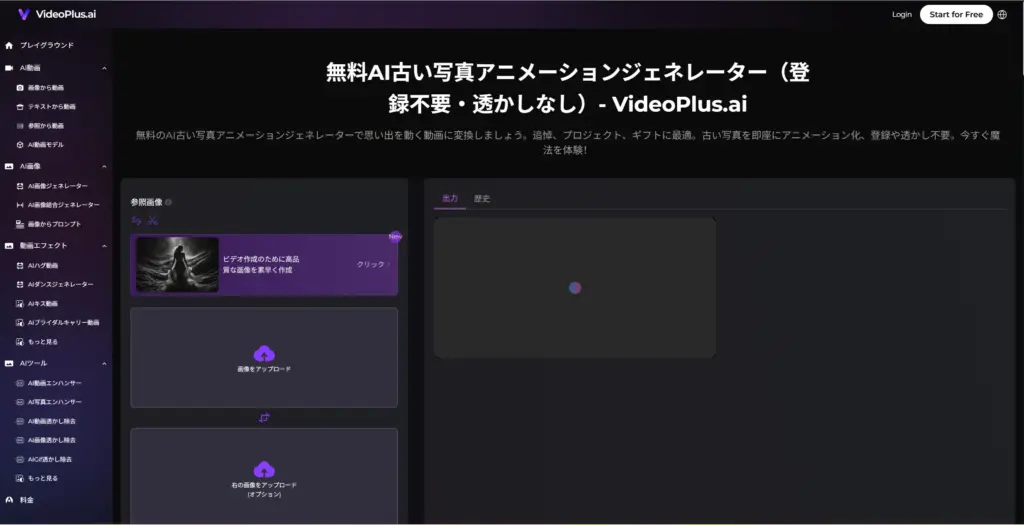1024x525 pixels.
Task: Click the icon beside 画像からプロンプト
Action: pos(20,224)
